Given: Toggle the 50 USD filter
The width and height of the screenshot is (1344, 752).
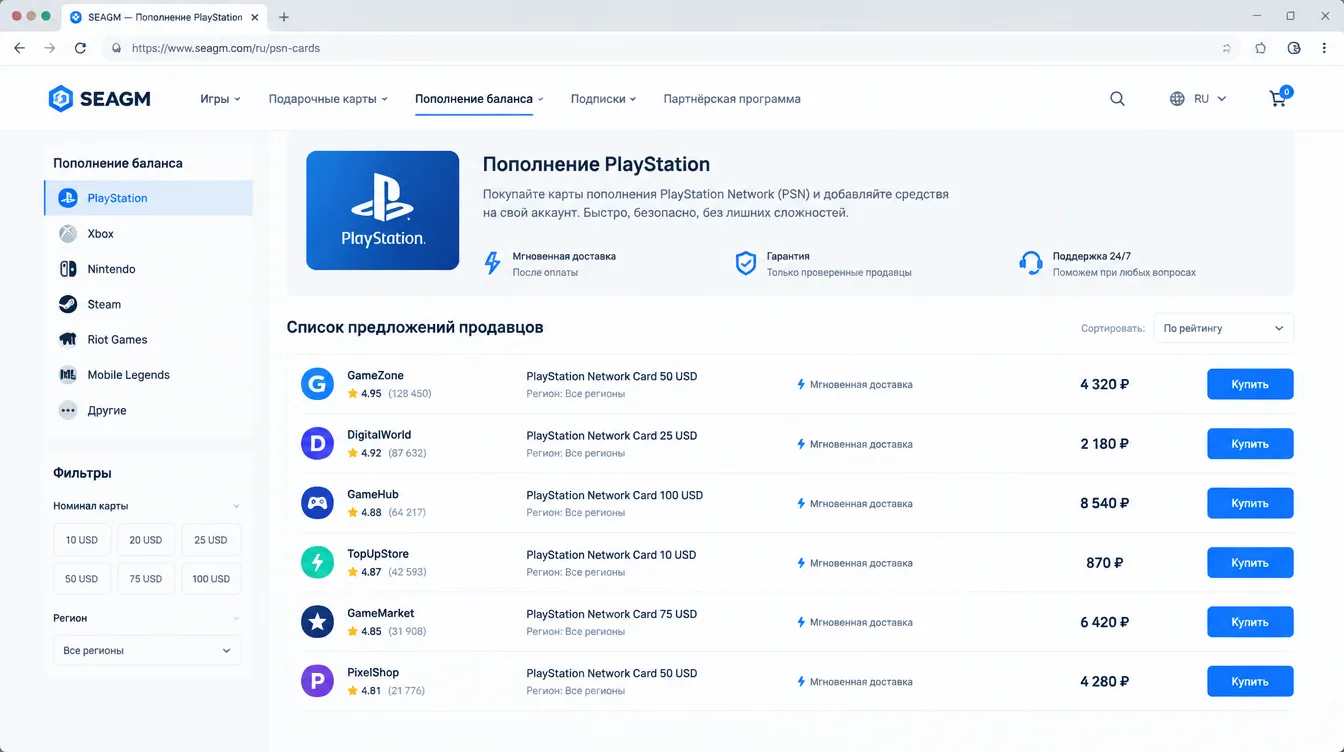Looking at the screenshot, I should 82,579.
